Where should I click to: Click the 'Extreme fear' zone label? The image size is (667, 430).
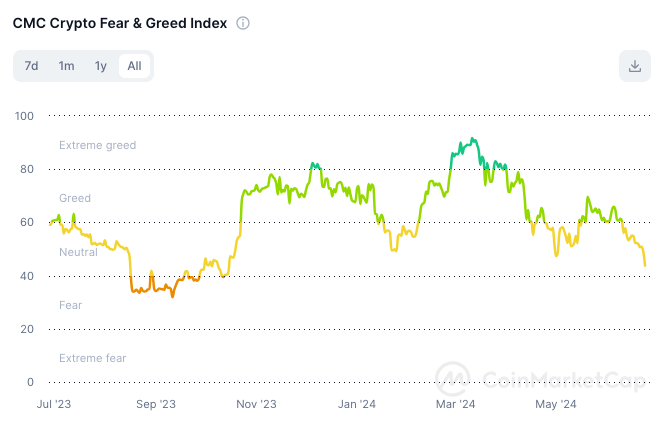(x=93, y=358)
